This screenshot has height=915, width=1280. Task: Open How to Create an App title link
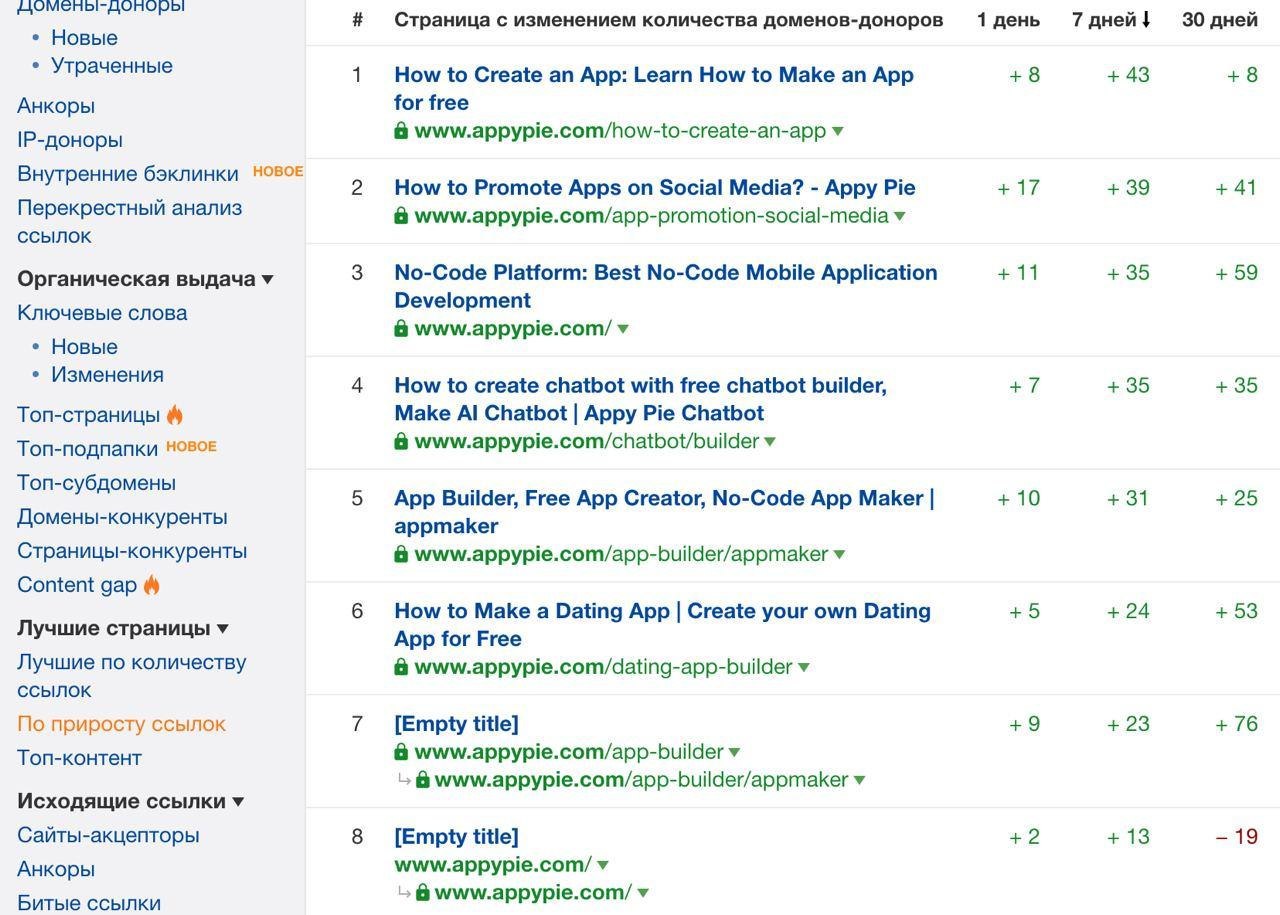[x=654, y=88]
